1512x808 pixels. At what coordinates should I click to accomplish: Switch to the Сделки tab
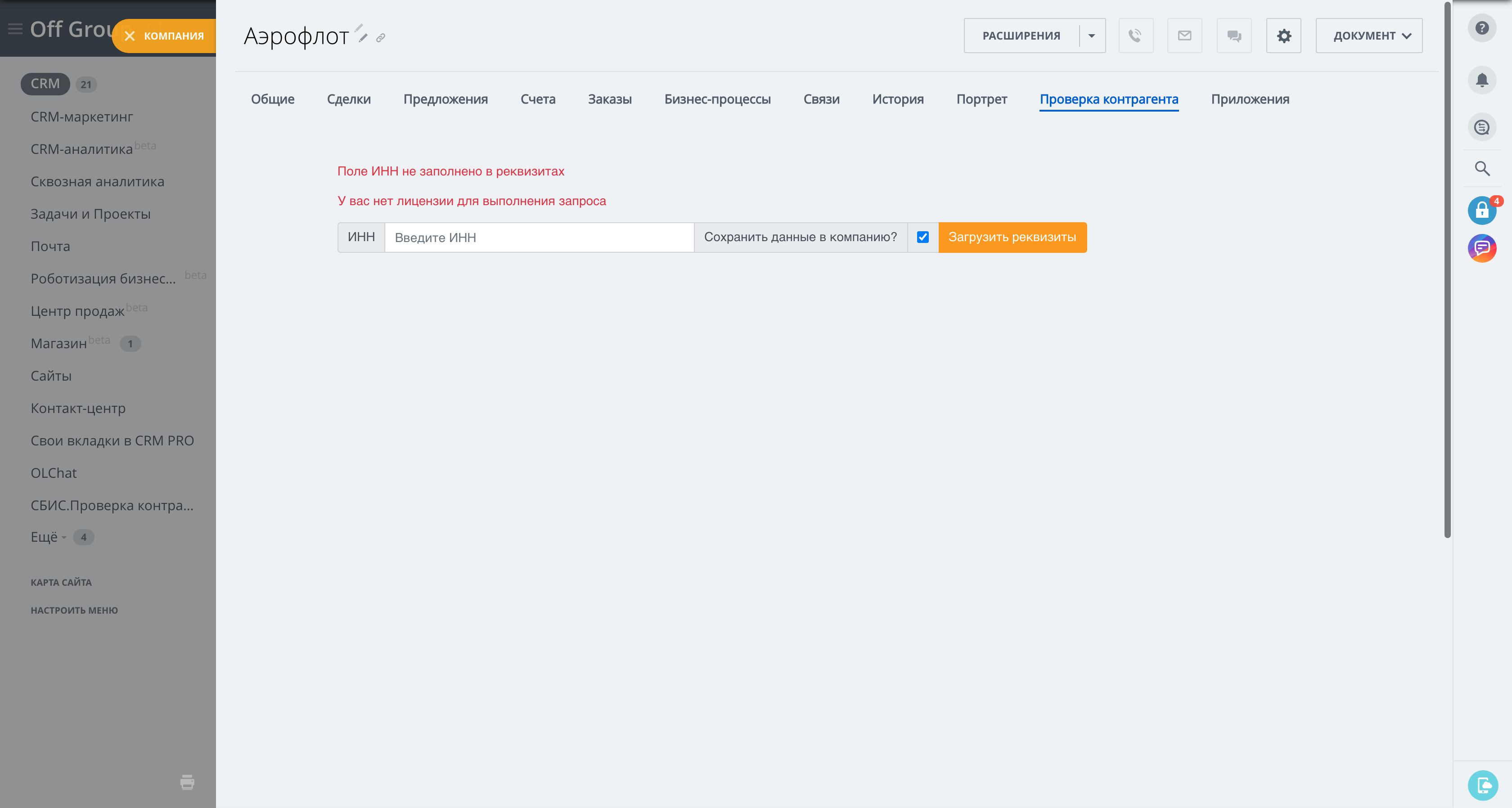349,99
